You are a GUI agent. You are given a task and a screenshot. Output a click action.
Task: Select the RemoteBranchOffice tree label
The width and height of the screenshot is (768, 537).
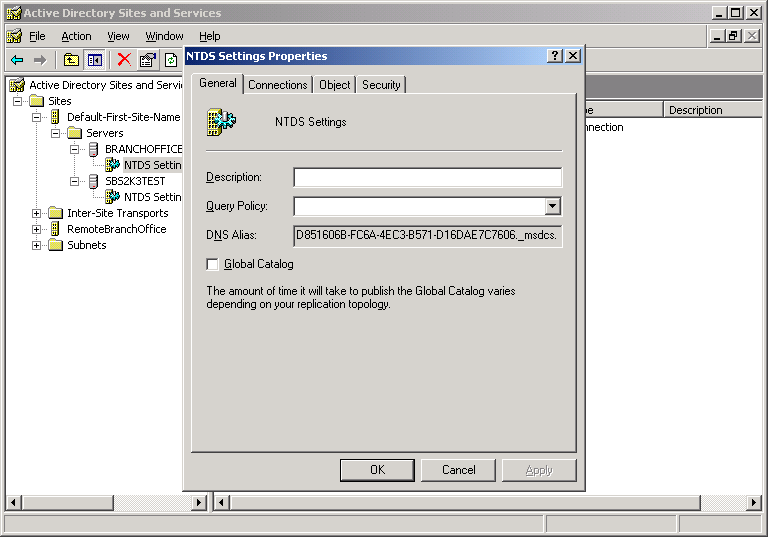point(117,229)
